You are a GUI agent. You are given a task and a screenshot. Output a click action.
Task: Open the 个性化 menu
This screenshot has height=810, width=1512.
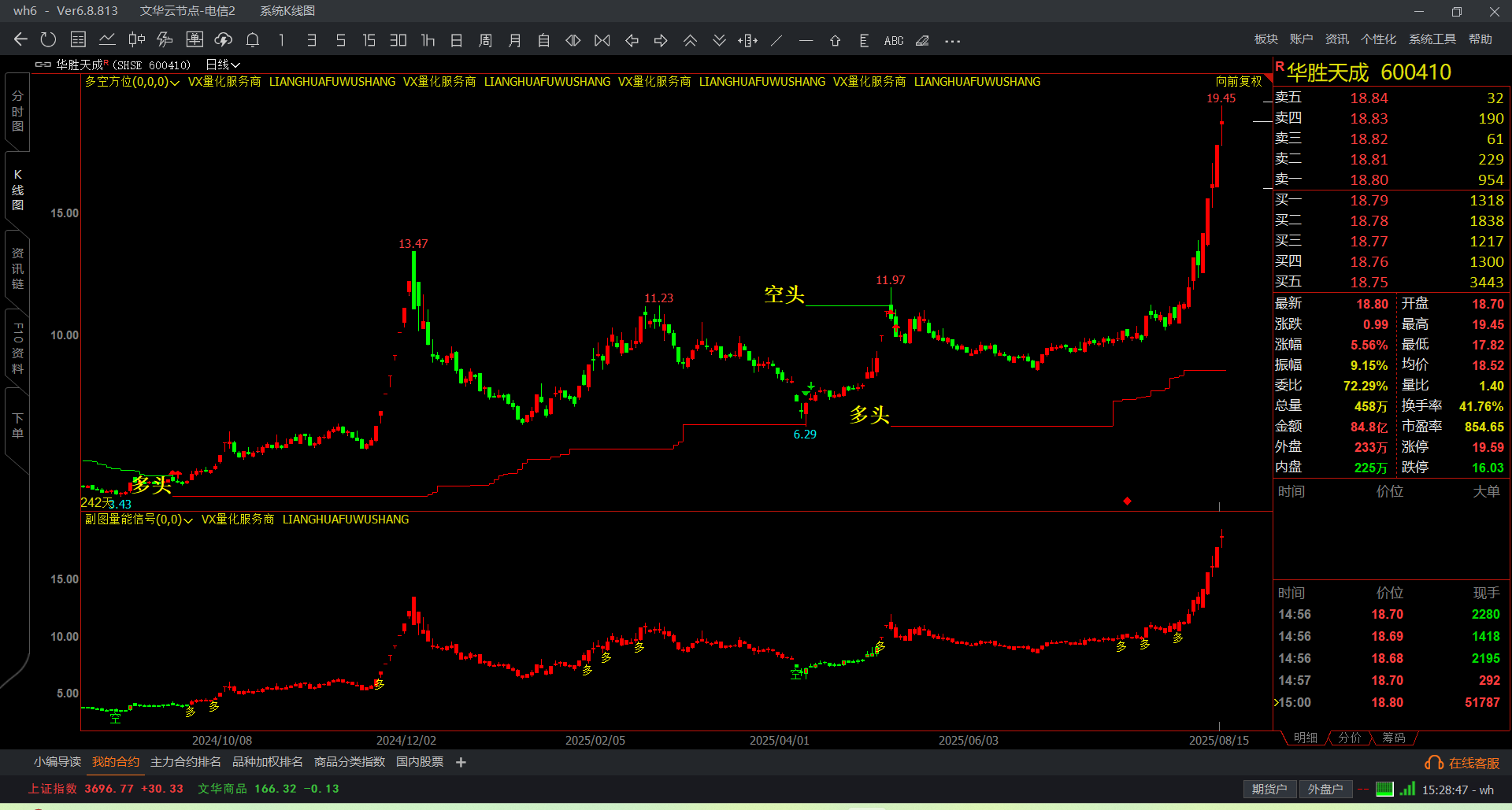pos(1379,39)
